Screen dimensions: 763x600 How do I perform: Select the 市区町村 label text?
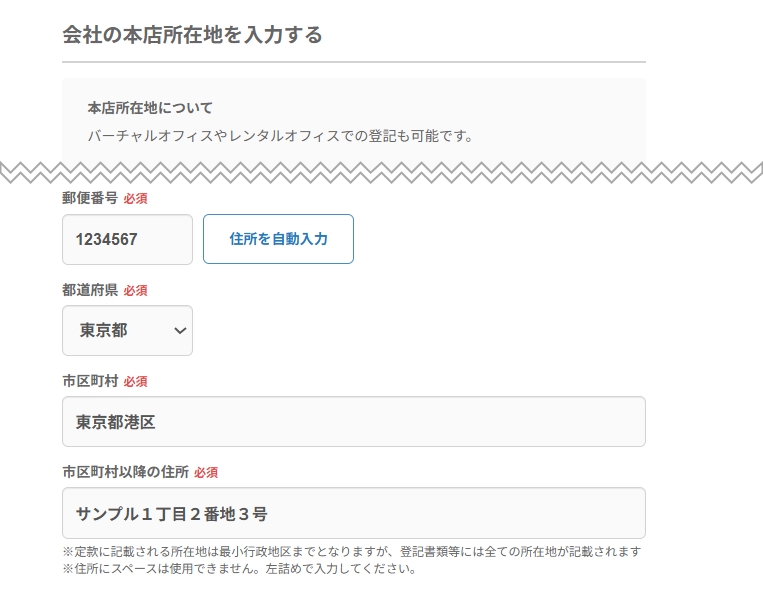point(90,381)
